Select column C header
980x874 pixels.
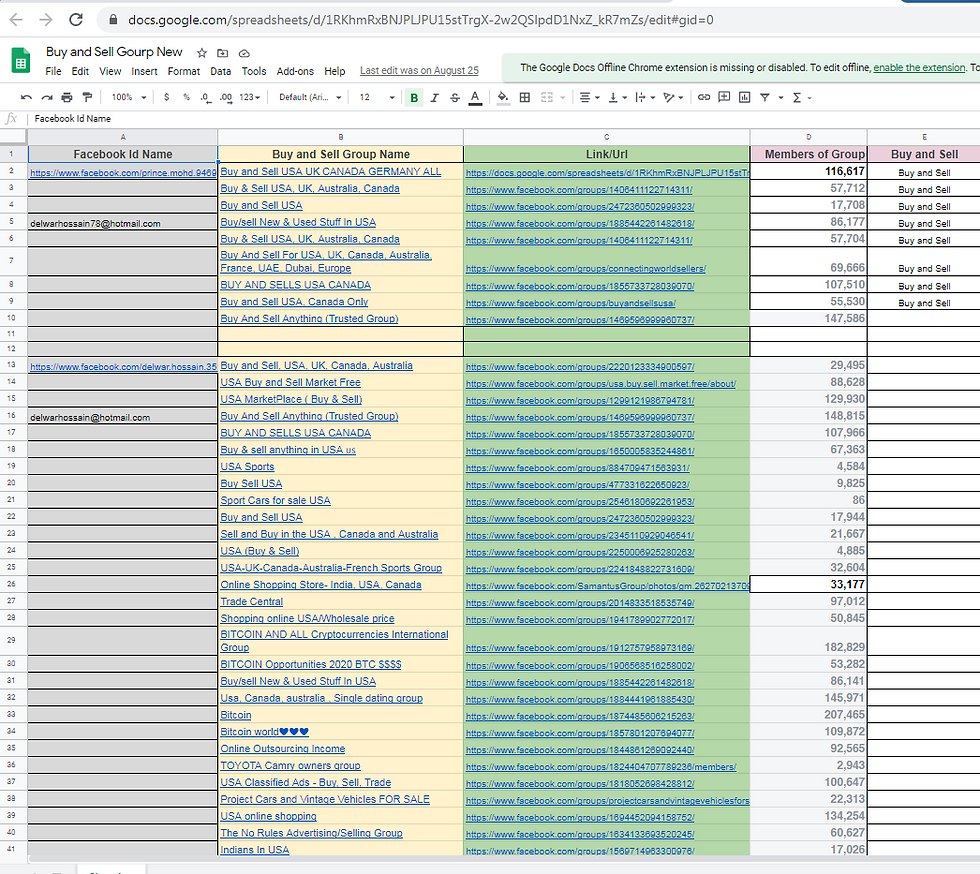(x=606, y=137)
